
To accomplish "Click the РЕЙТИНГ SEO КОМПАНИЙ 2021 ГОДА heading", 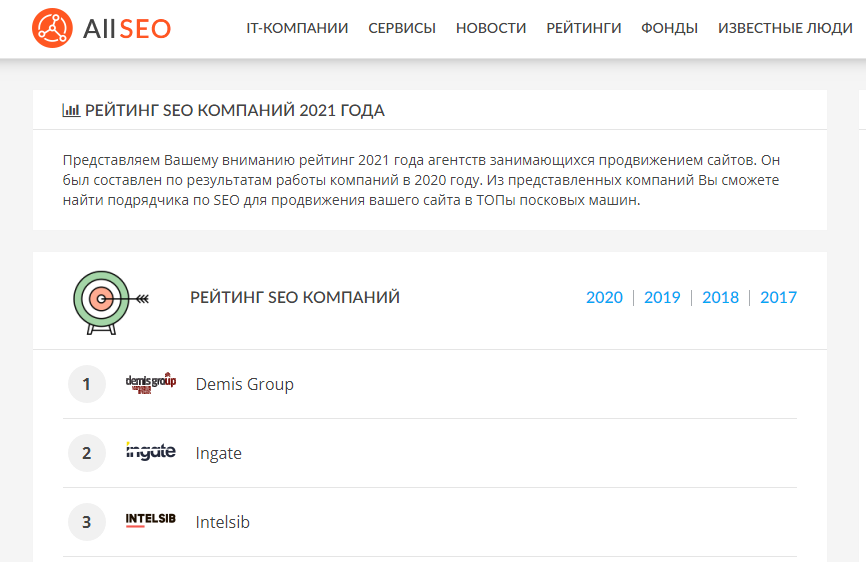I will tap(235, 110).
